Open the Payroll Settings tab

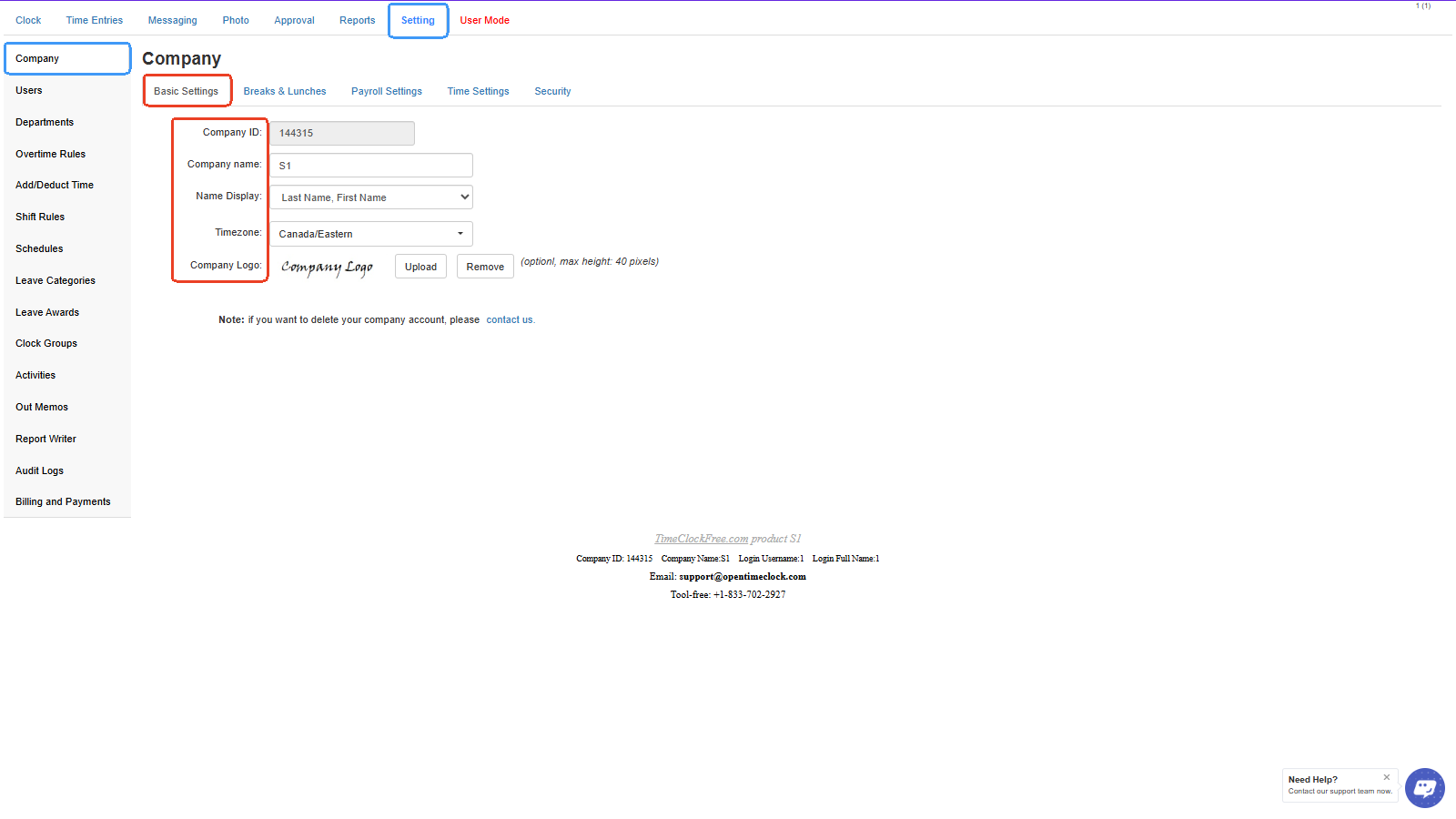[387, 92]
